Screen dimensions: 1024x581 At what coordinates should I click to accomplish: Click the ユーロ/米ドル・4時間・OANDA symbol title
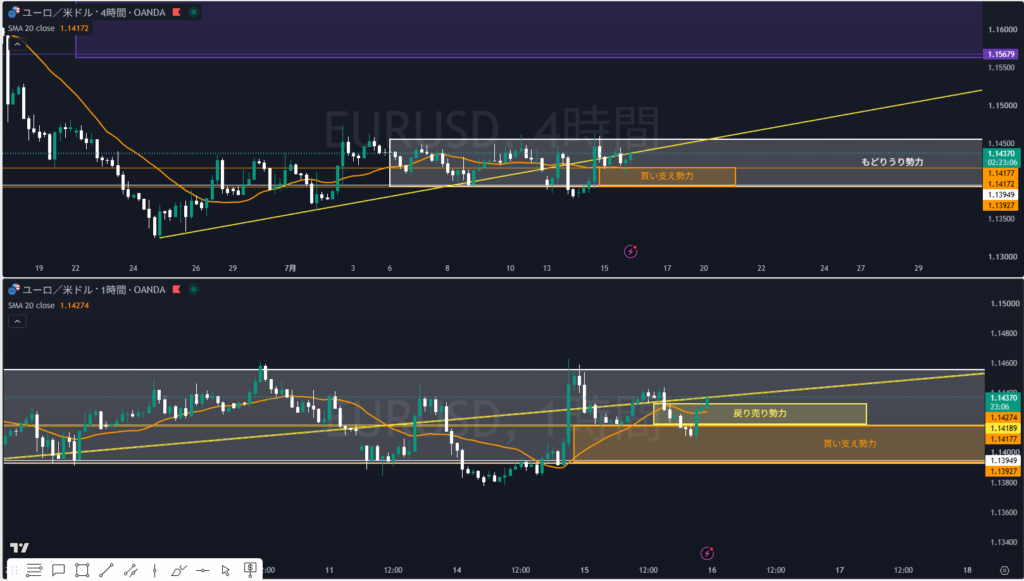(93, 12)
